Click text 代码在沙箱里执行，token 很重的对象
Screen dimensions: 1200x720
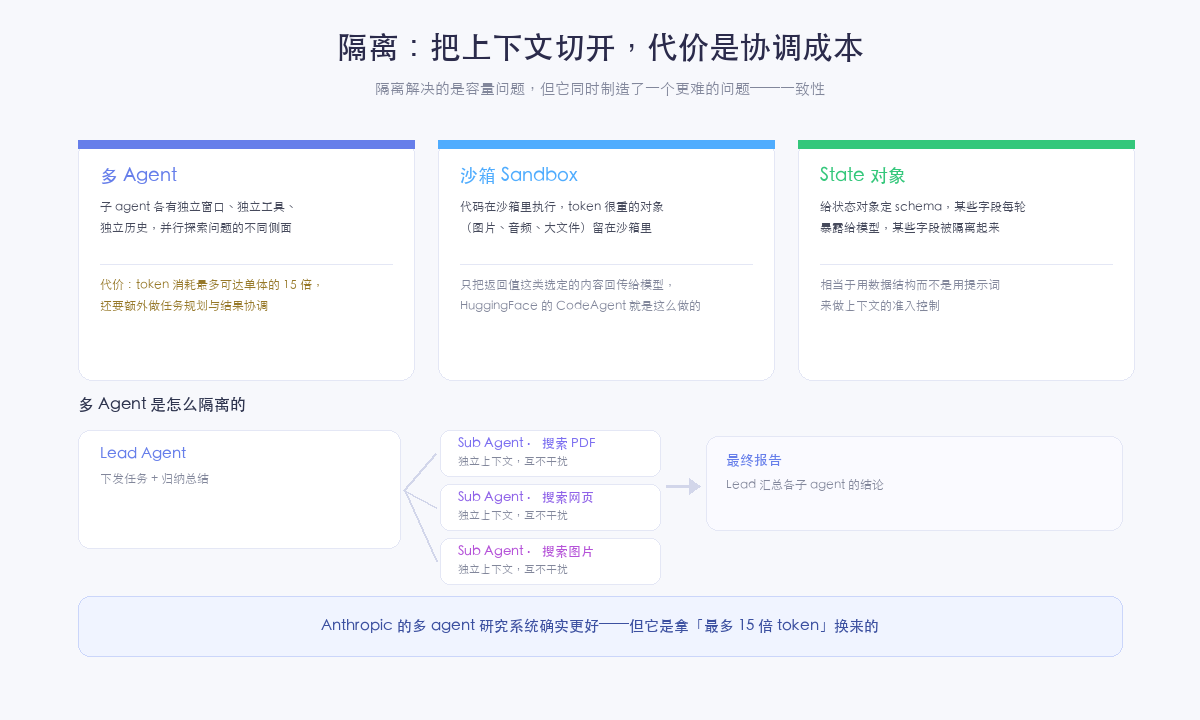(x=562, y=207)
